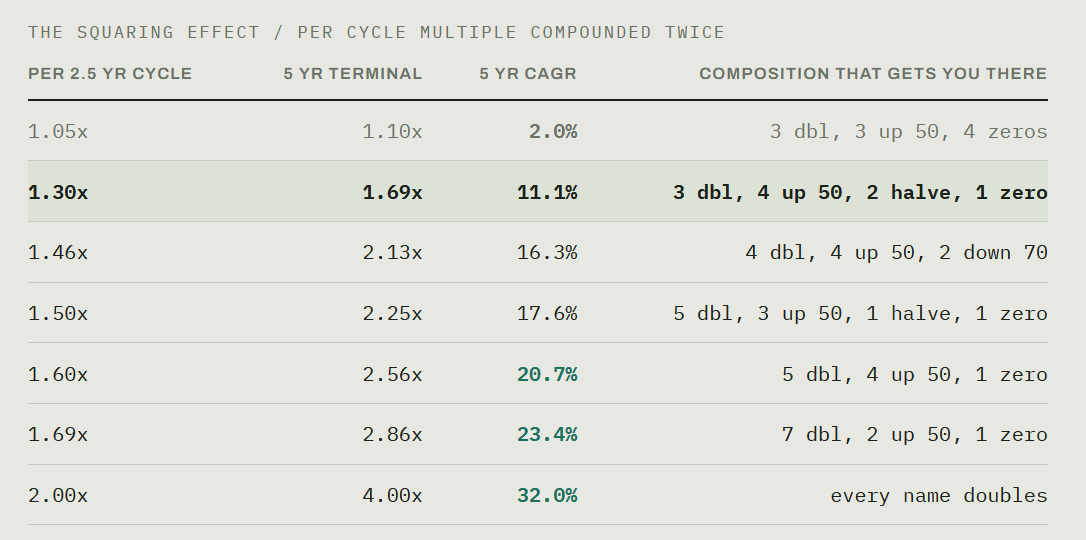Image resolution: width=1086 pixels, height=540 pixels.
Task: Click the 17.6% CAGR cell
Action: (x=547, y=314)
